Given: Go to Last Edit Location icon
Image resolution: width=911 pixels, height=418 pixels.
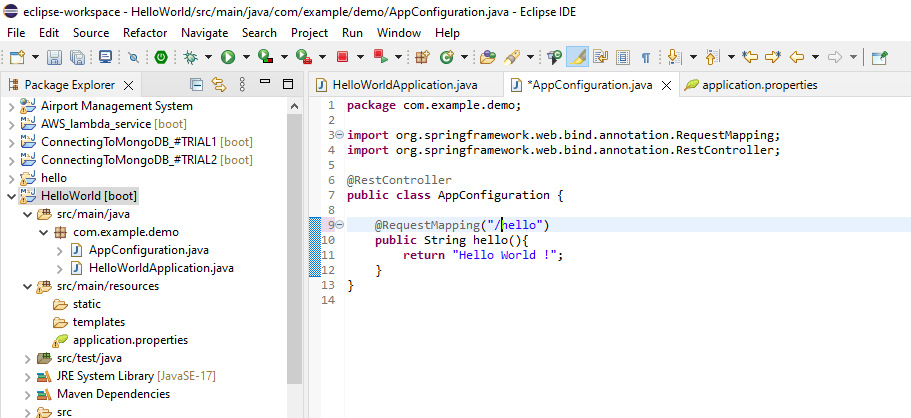Looking at the screenshot, I should (x=751, y=57).
